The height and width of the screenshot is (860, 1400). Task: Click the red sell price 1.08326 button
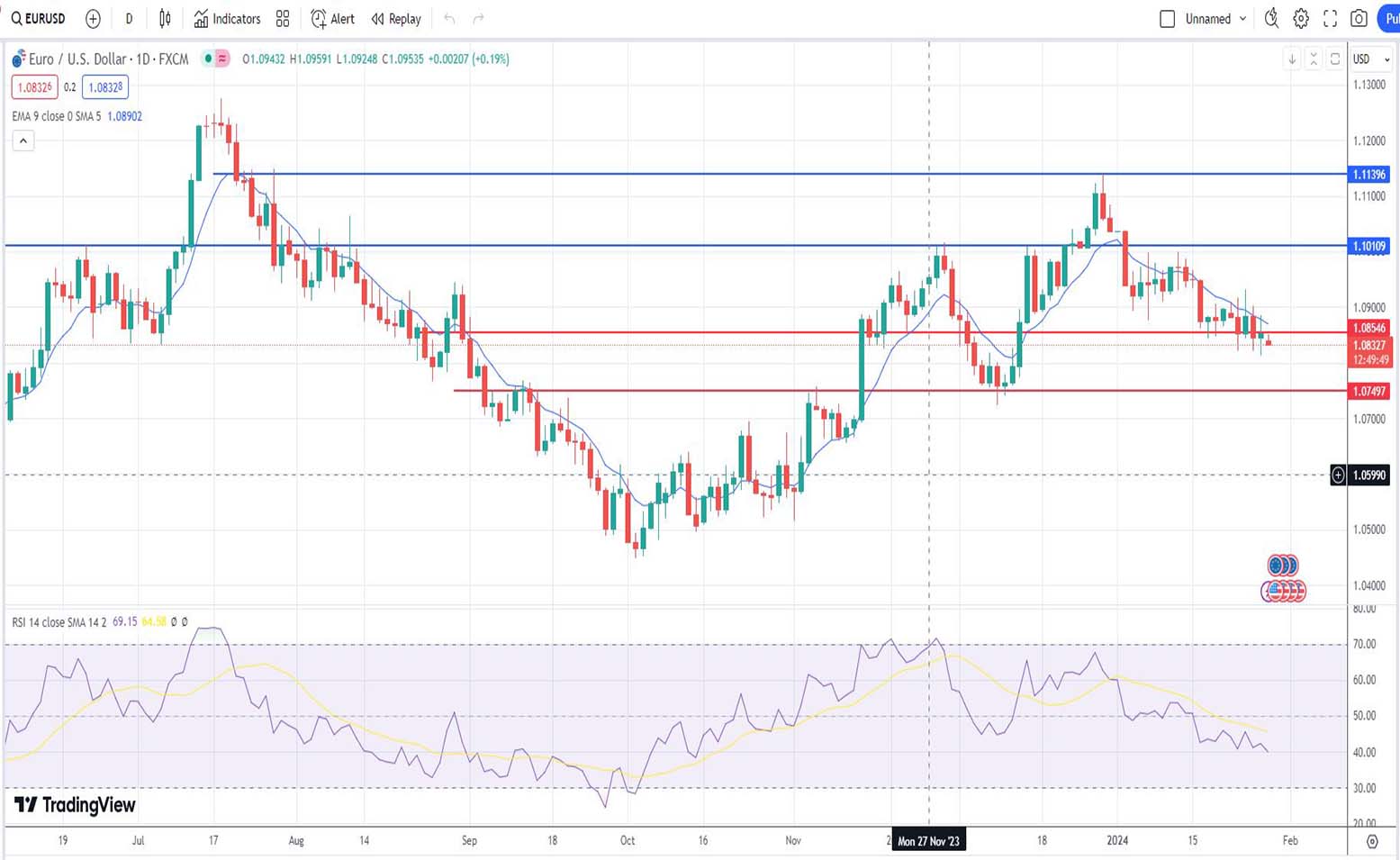[x=34, y=87]
